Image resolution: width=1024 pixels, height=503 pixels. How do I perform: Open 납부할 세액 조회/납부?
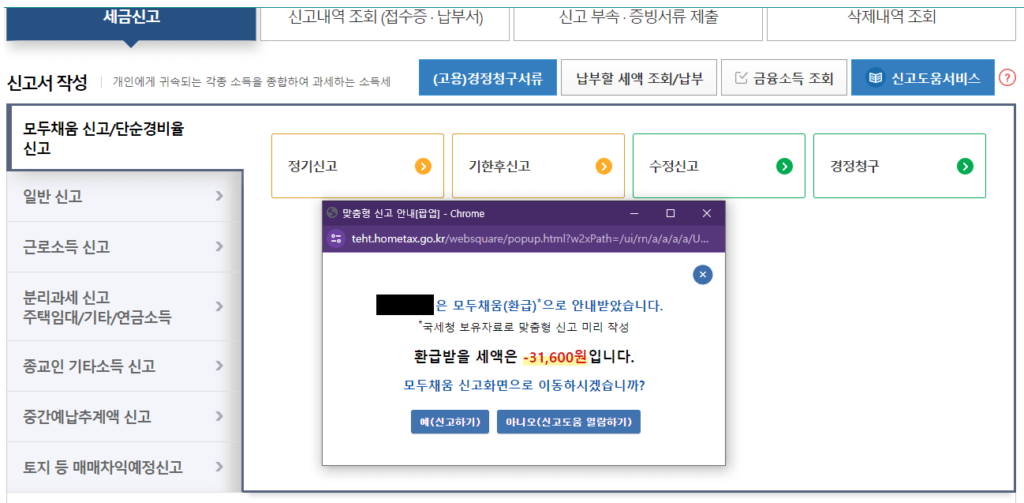639,78
